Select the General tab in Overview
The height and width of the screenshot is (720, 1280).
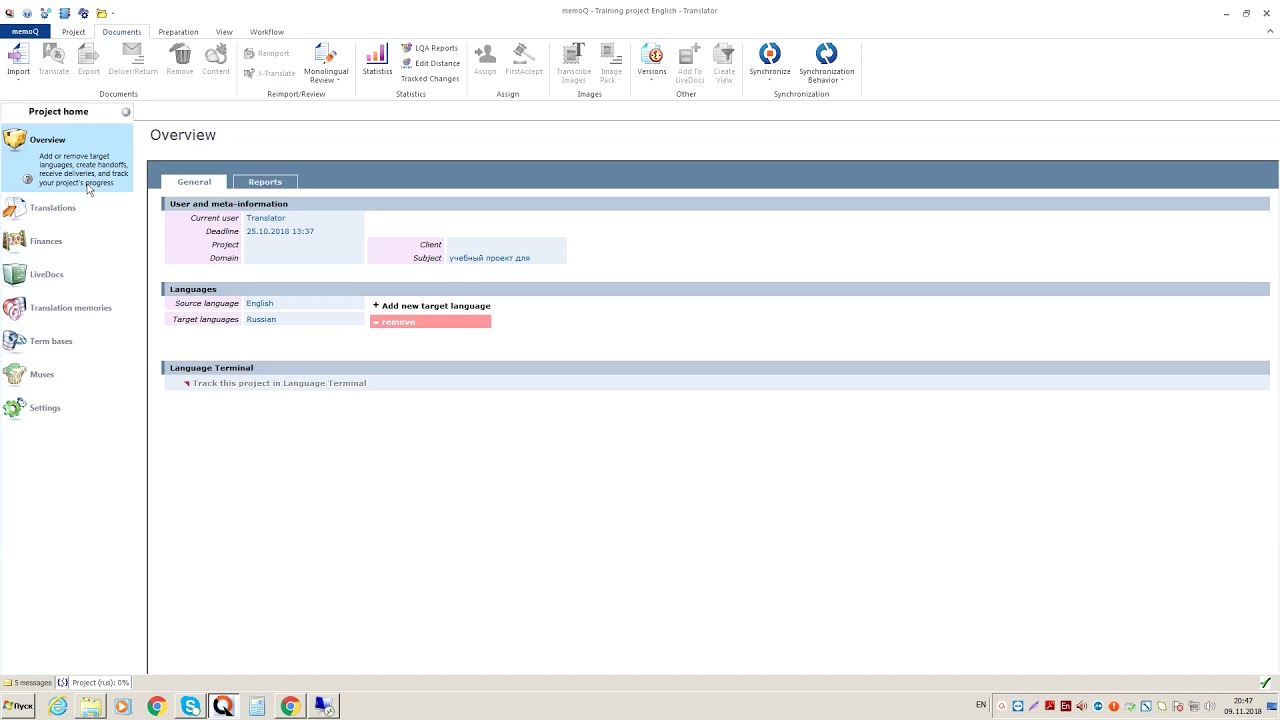click(194, 182)
